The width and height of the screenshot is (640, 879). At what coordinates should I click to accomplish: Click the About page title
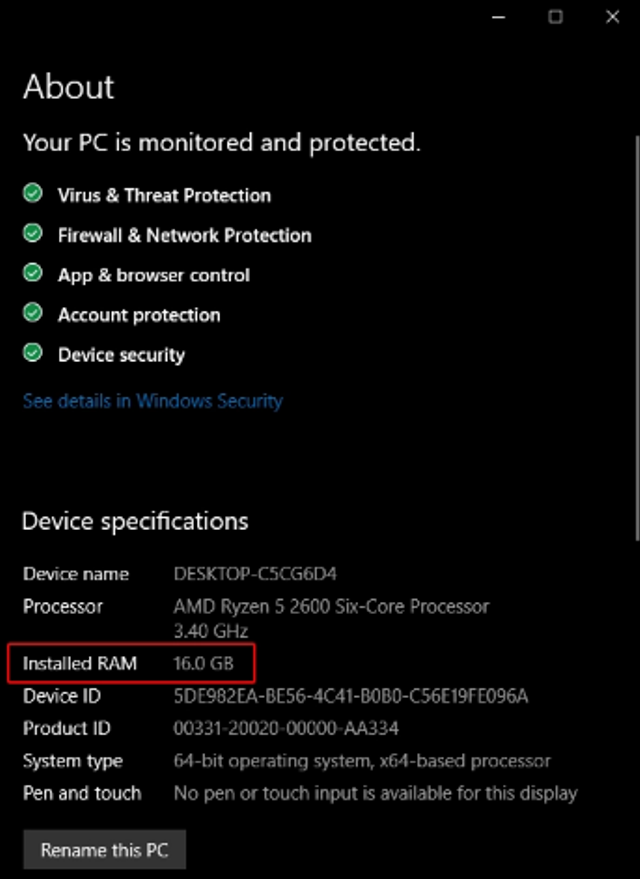[69, 87]
